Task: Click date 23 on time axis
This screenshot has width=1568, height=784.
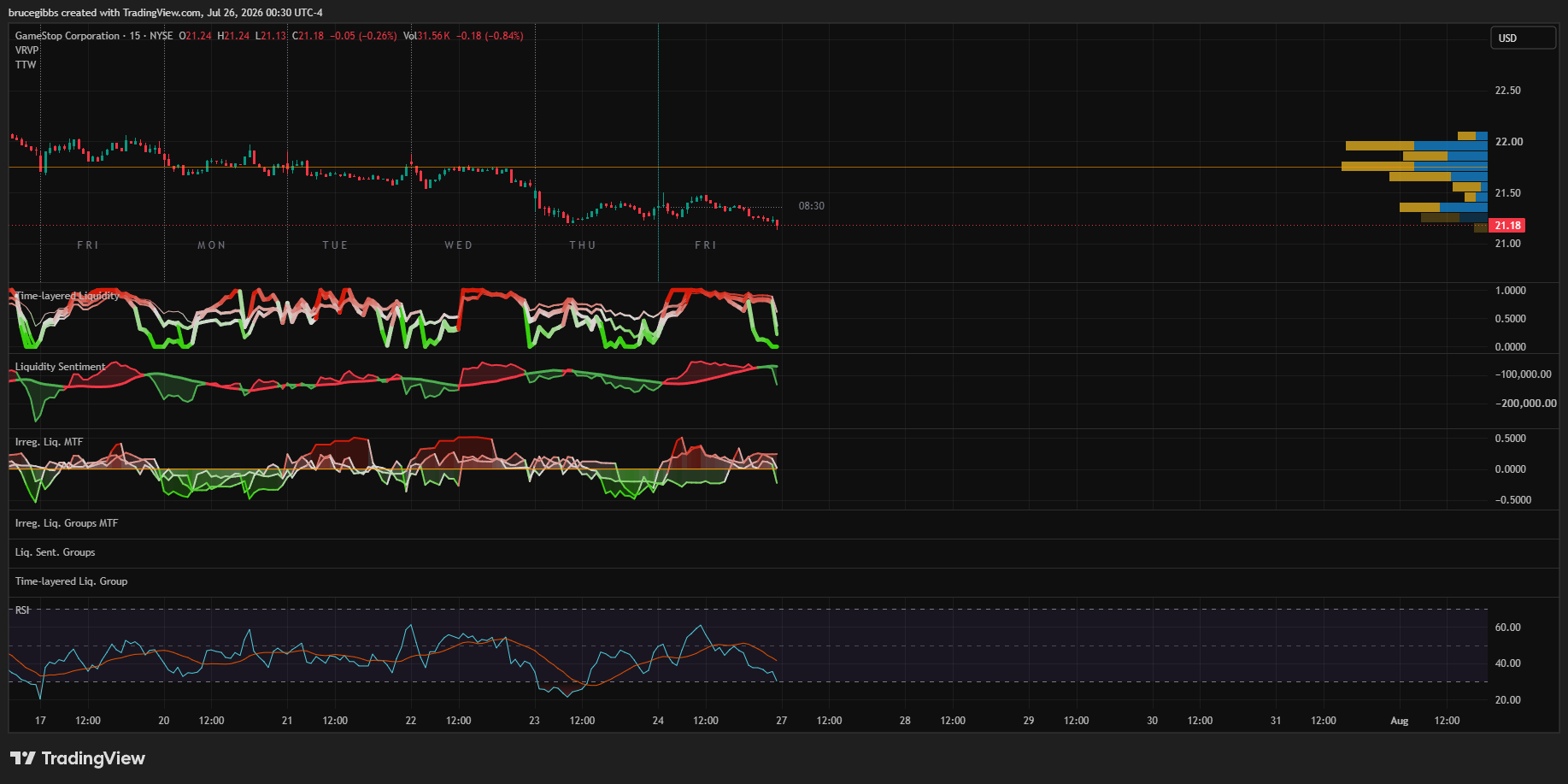Action: [534, 721]
